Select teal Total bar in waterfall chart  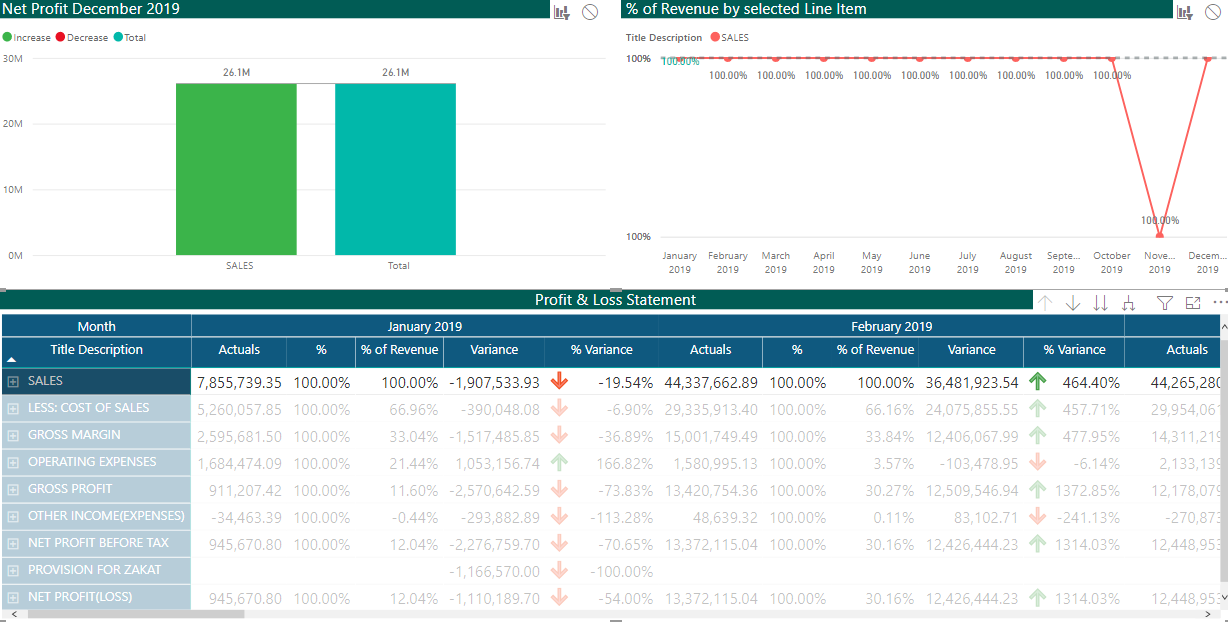[x=395, y=169]
